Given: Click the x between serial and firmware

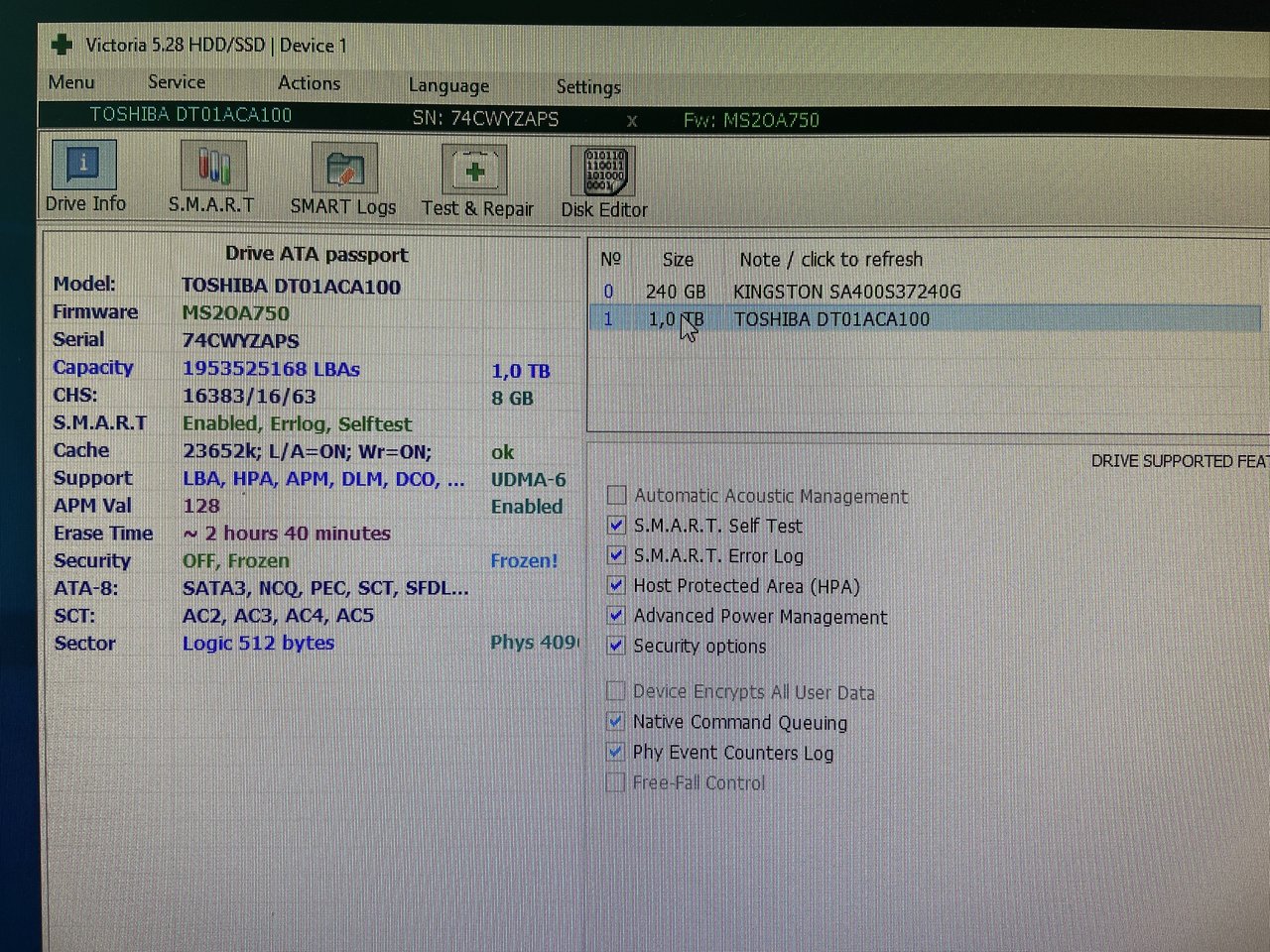Looking at the screenshot, I should click(x=632, y=121).
